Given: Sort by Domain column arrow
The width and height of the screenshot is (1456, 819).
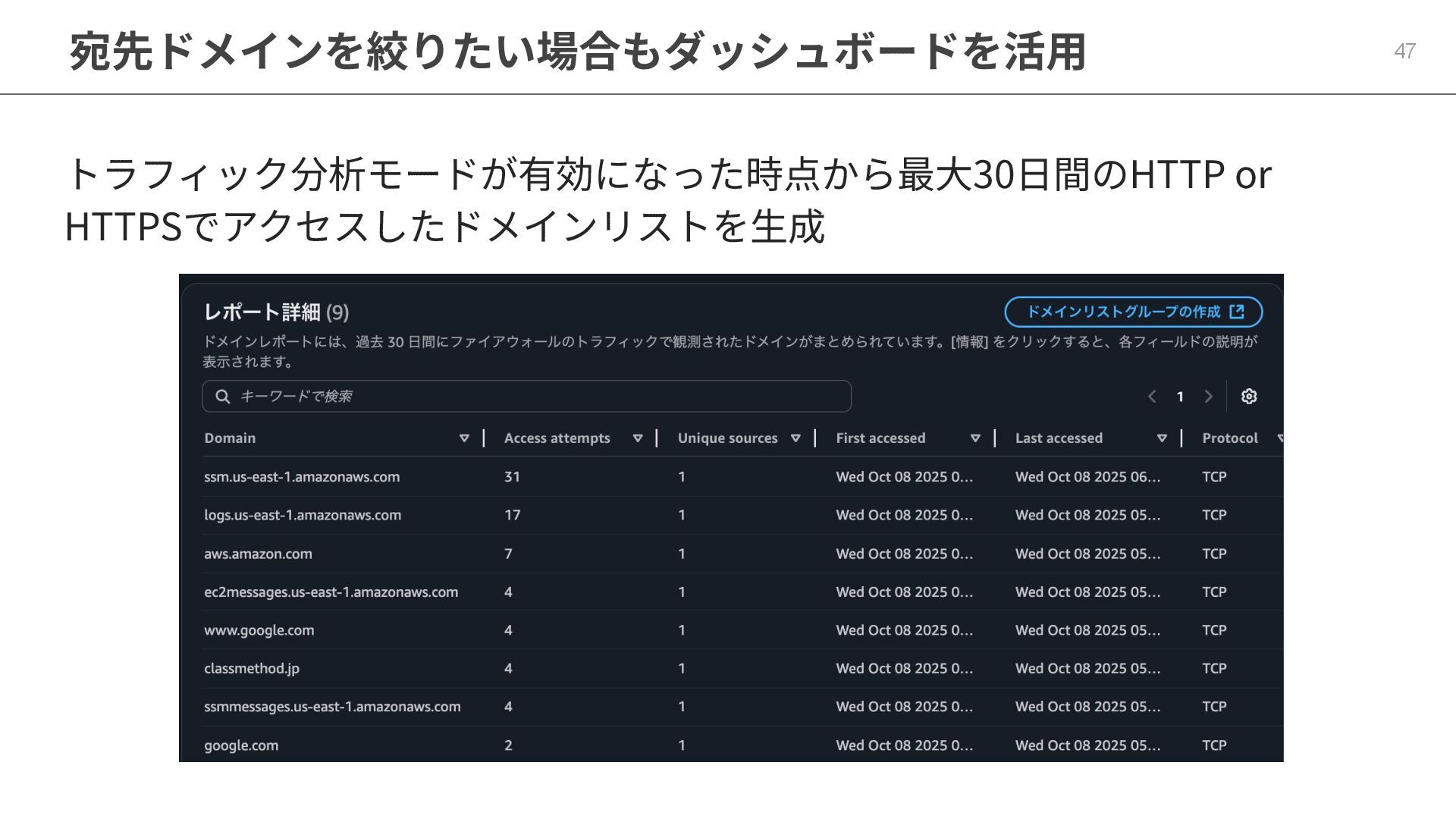Looking at the screenshot, I should pos(464,438).
